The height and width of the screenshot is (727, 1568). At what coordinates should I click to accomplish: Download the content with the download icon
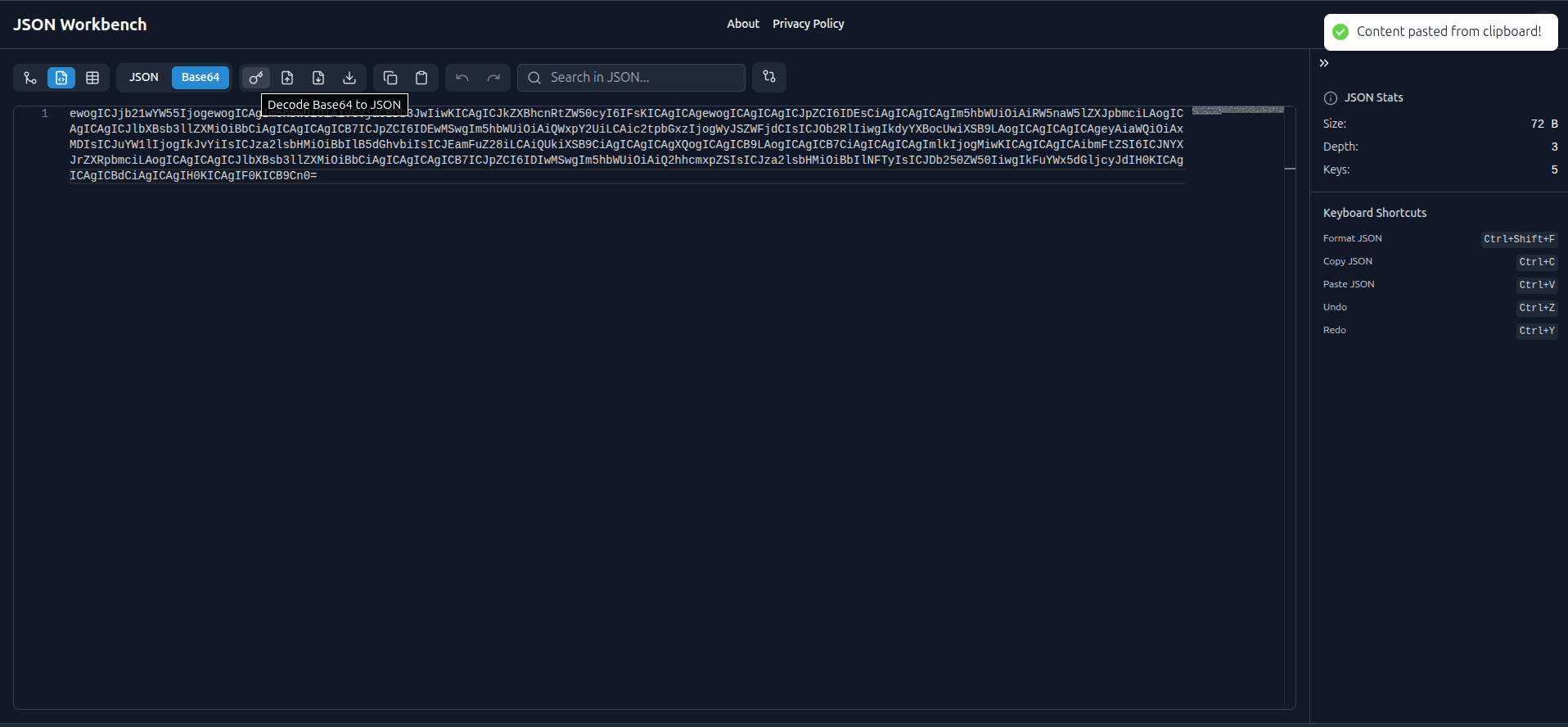tap(349, 78)
